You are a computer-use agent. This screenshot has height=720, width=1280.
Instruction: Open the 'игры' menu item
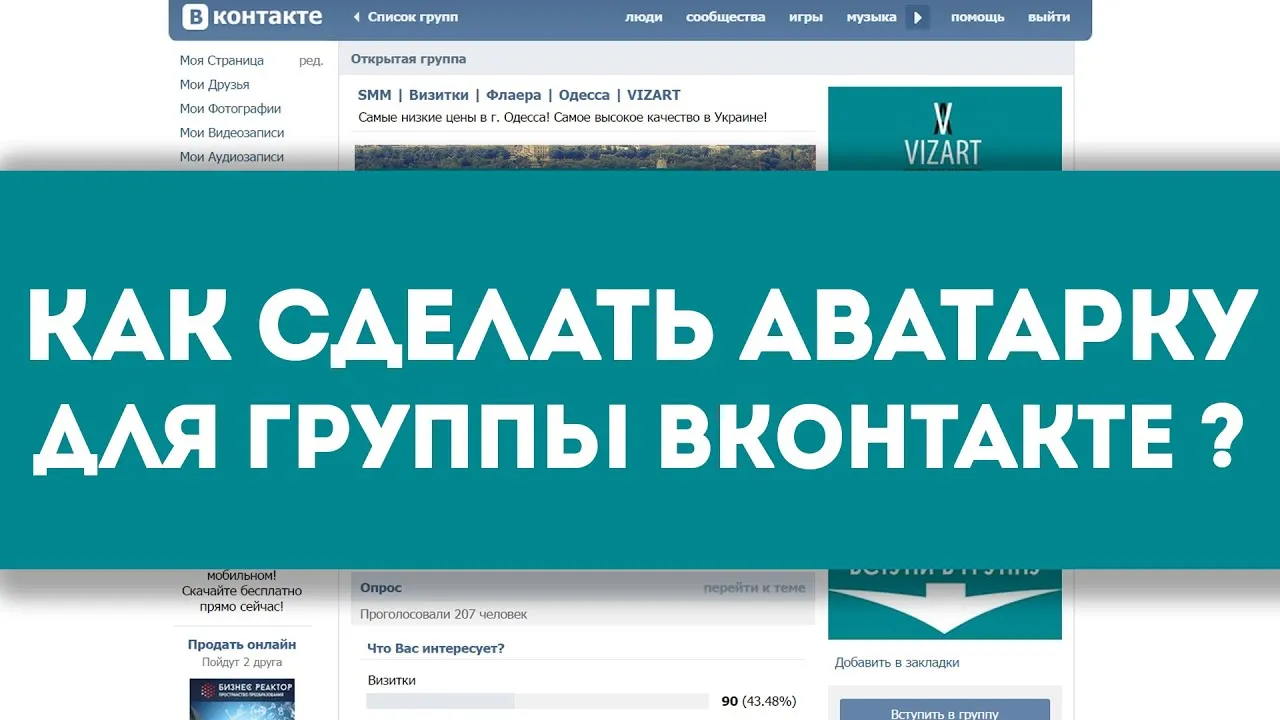pos(806,17)
